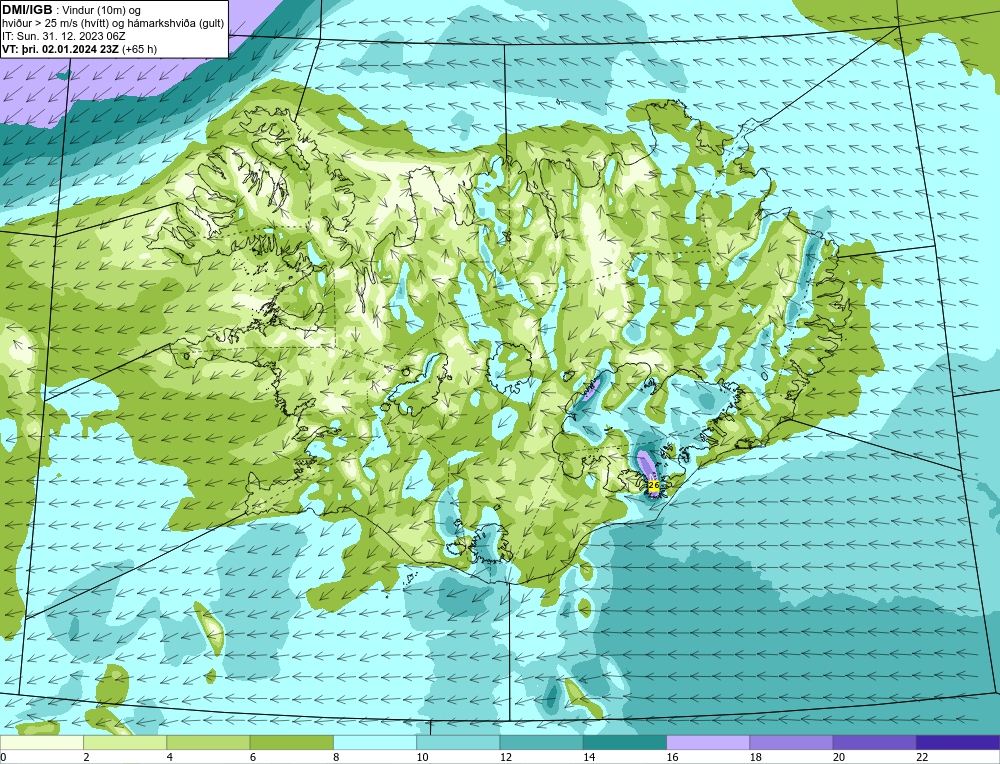This screenshot has height=764, width=1000.
Task: Click the '2' legend scale label
Action: 86,757
